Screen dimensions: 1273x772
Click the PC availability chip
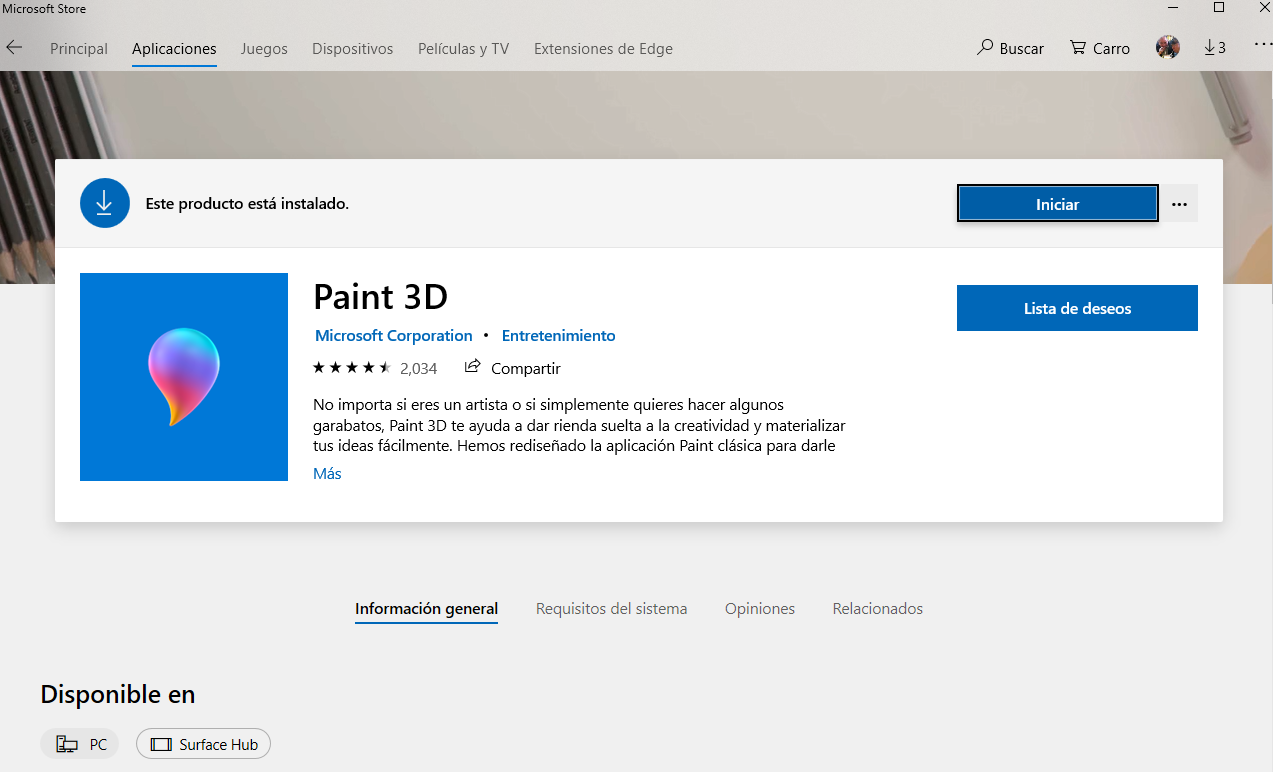[x=80, y=744]
